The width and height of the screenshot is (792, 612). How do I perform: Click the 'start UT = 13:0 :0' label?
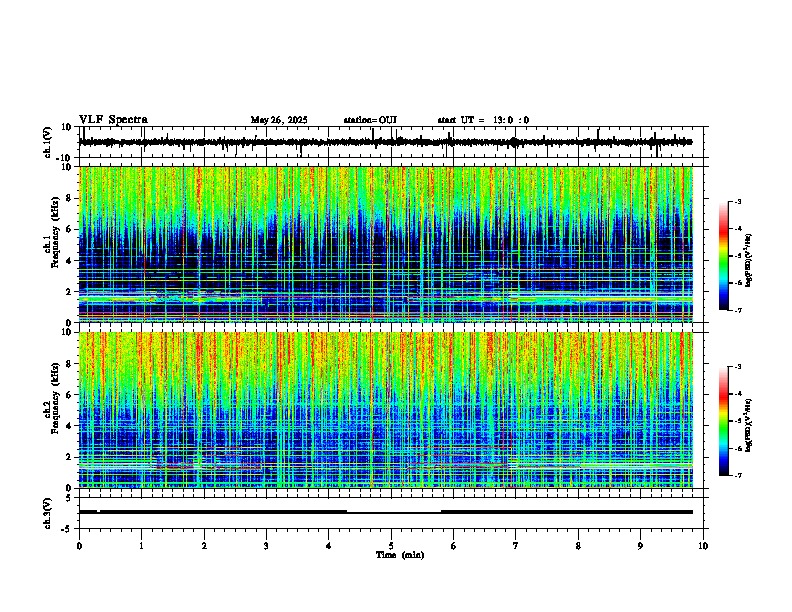483,120
